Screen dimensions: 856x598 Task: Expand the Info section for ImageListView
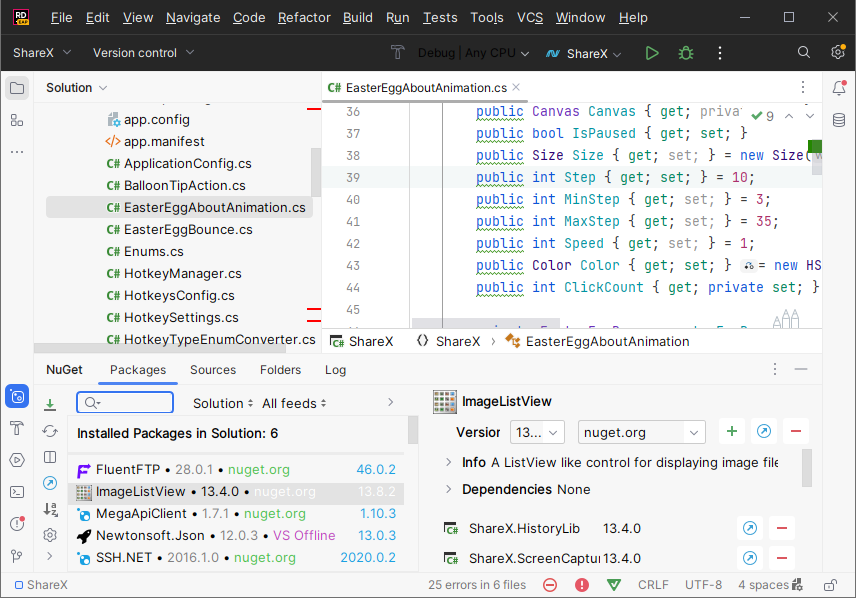coord(449,463)
